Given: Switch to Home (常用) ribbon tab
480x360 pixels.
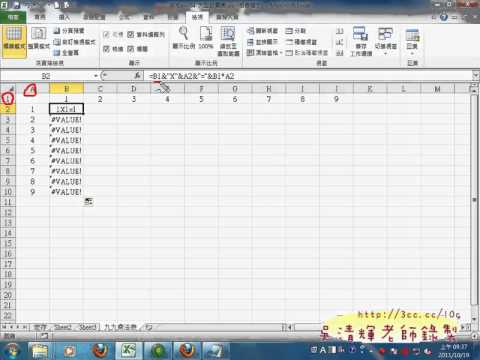Looking at the screenshot, I should pos(40,17).
